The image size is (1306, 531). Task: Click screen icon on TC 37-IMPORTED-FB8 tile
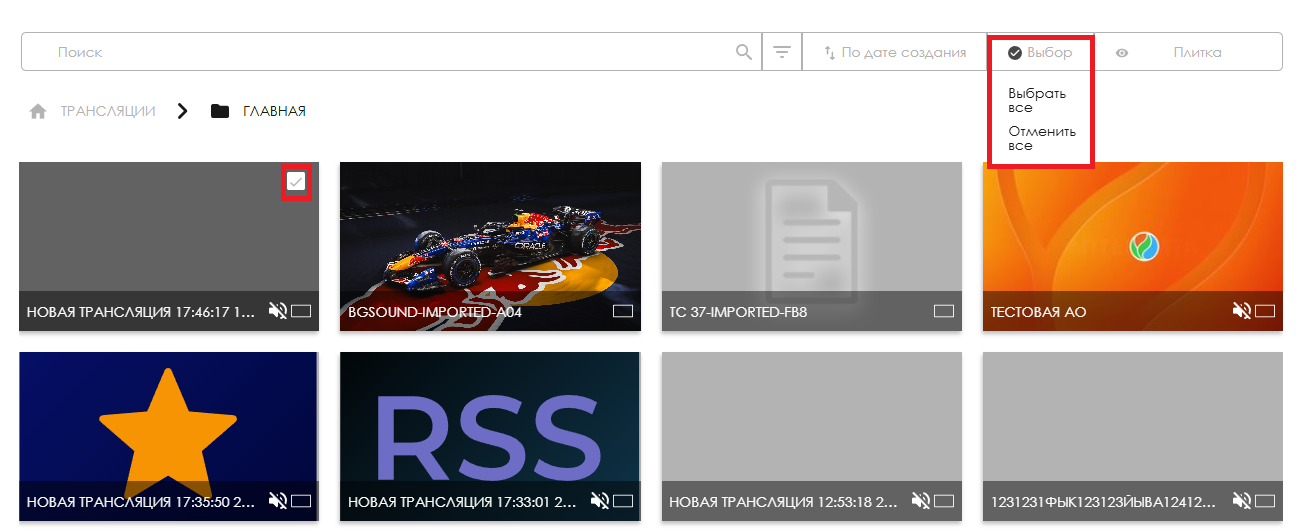pyautogui.click(x=944, y=312)
